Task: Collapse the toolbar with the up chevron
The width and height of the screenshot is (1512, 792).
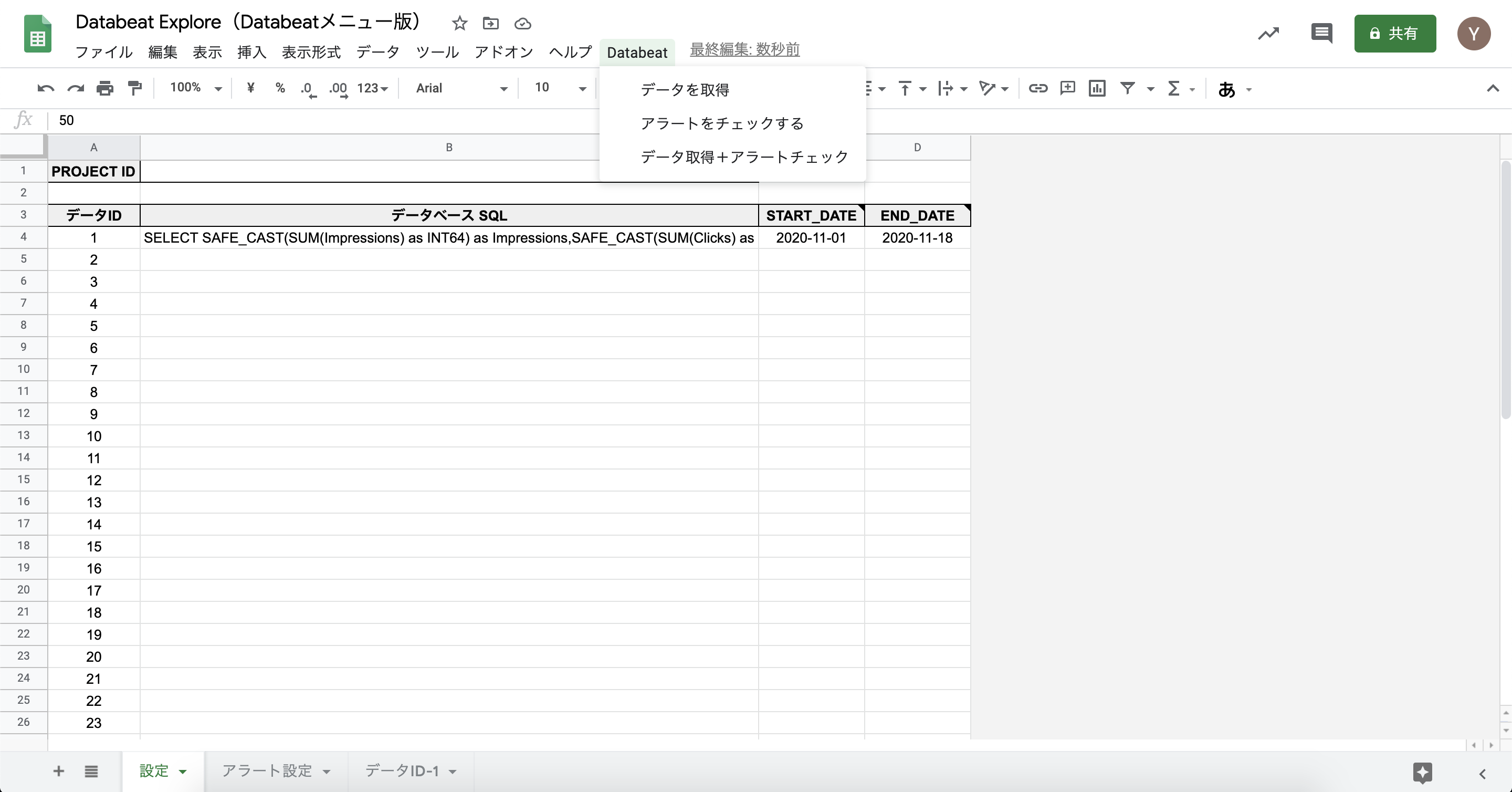Action: pyautogui.click(x=1493, y=89)
